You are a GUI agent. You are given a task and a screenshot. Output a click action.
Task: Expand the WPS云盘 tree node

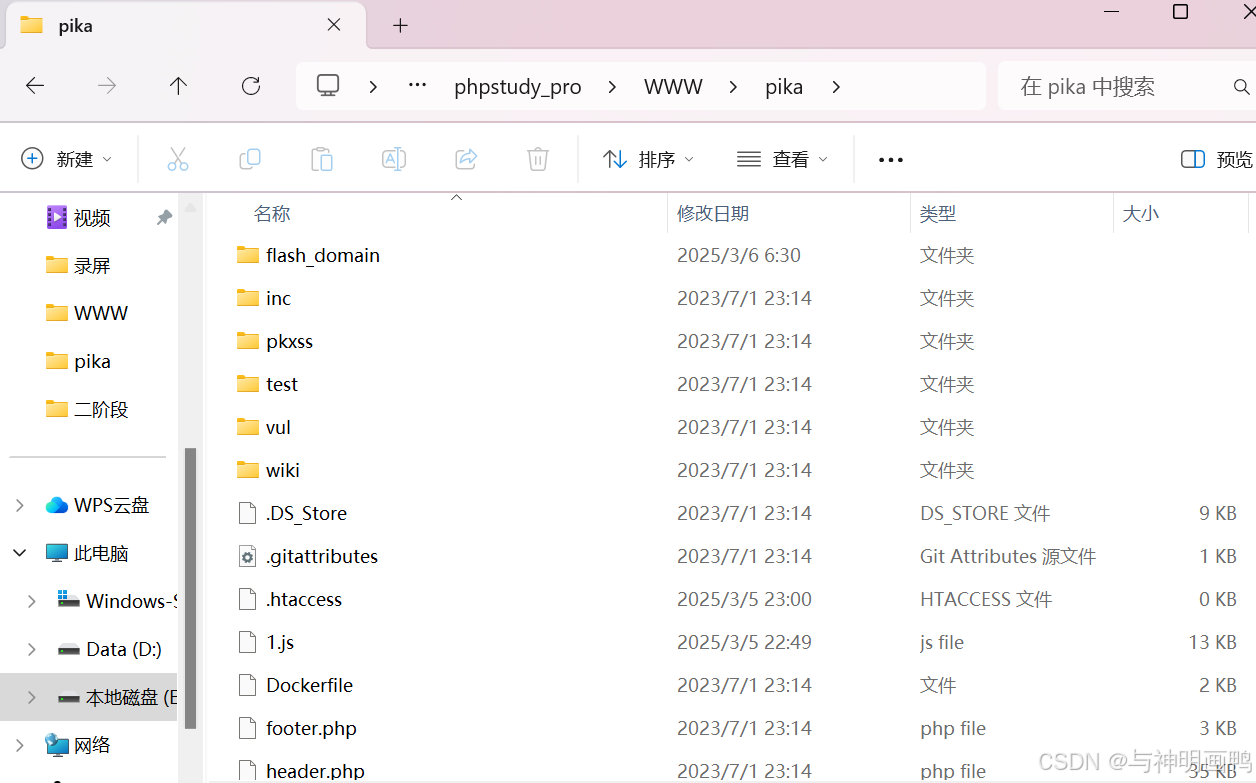point(20,505)
